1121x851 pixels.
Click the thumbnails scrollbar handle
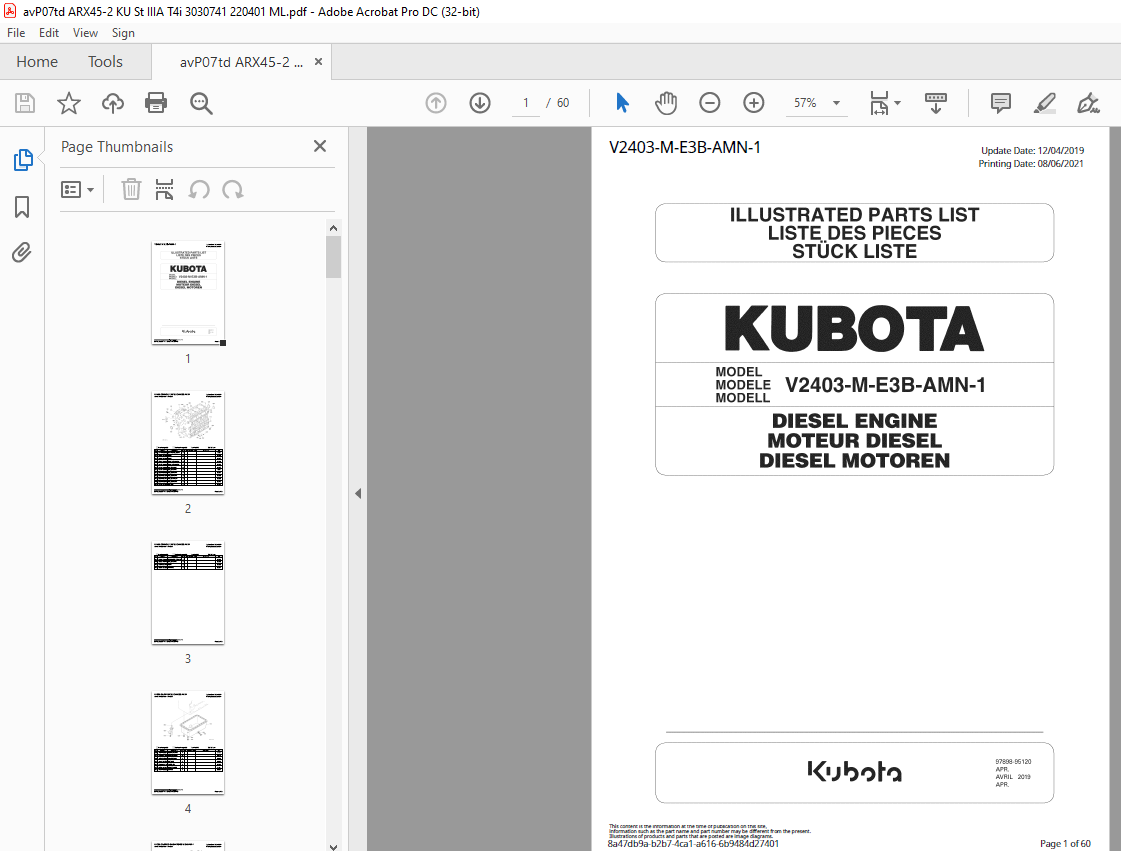pyautogui.click(x=333, y=257)
